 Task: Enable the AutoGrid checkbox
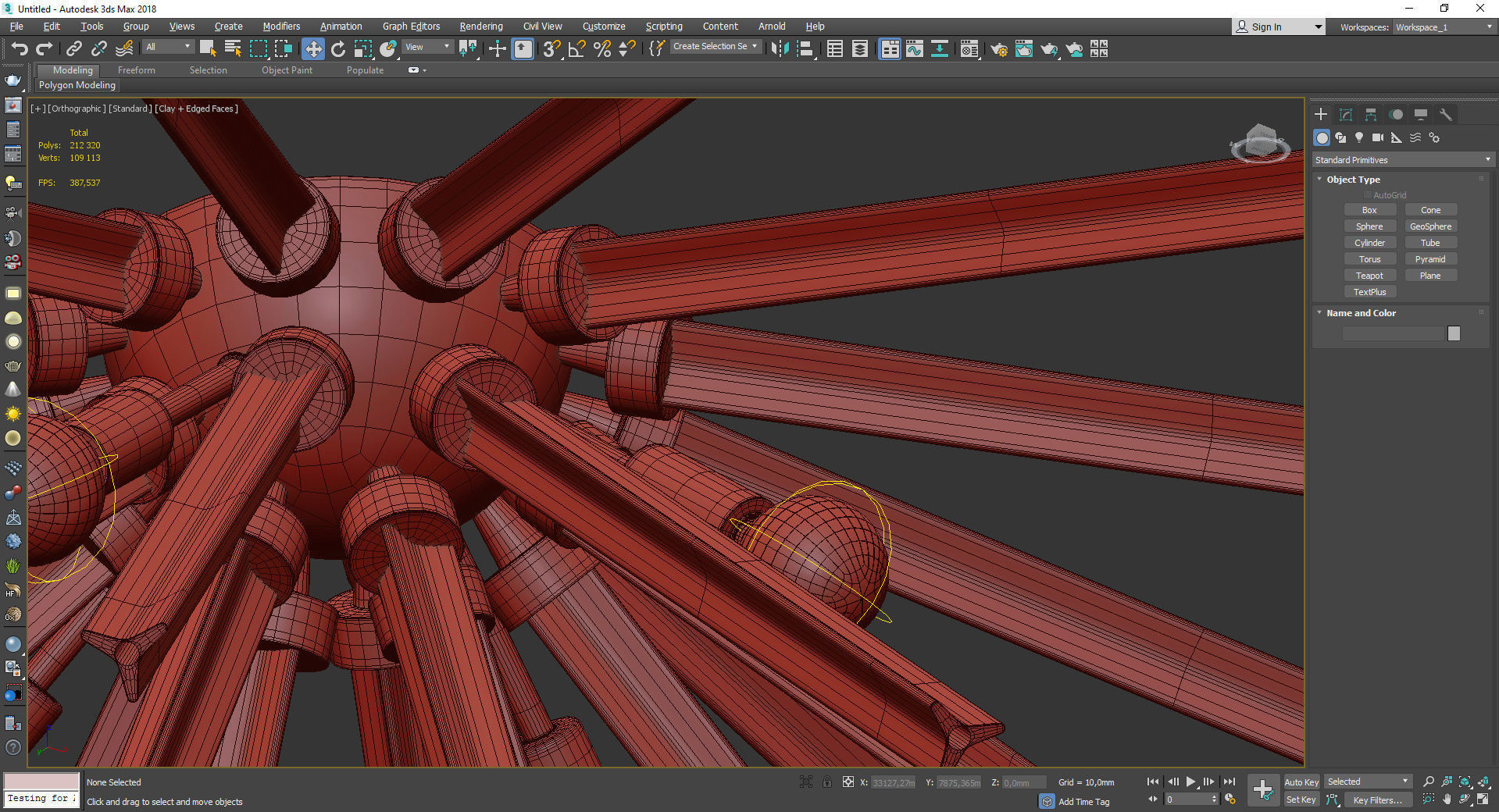point(1368,195)
